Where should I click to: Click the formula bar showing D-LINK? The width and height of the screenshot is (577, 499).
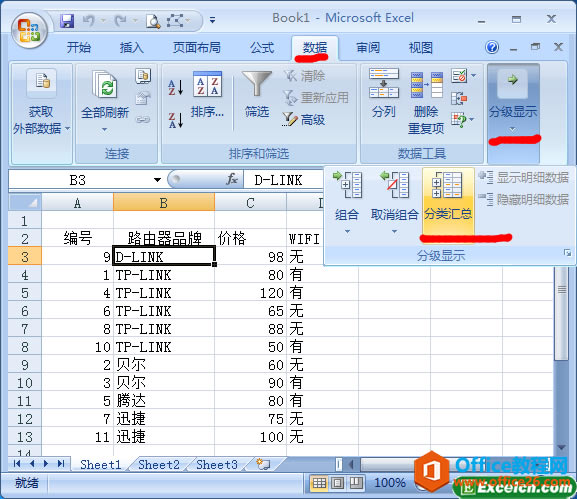coord(283,180)
